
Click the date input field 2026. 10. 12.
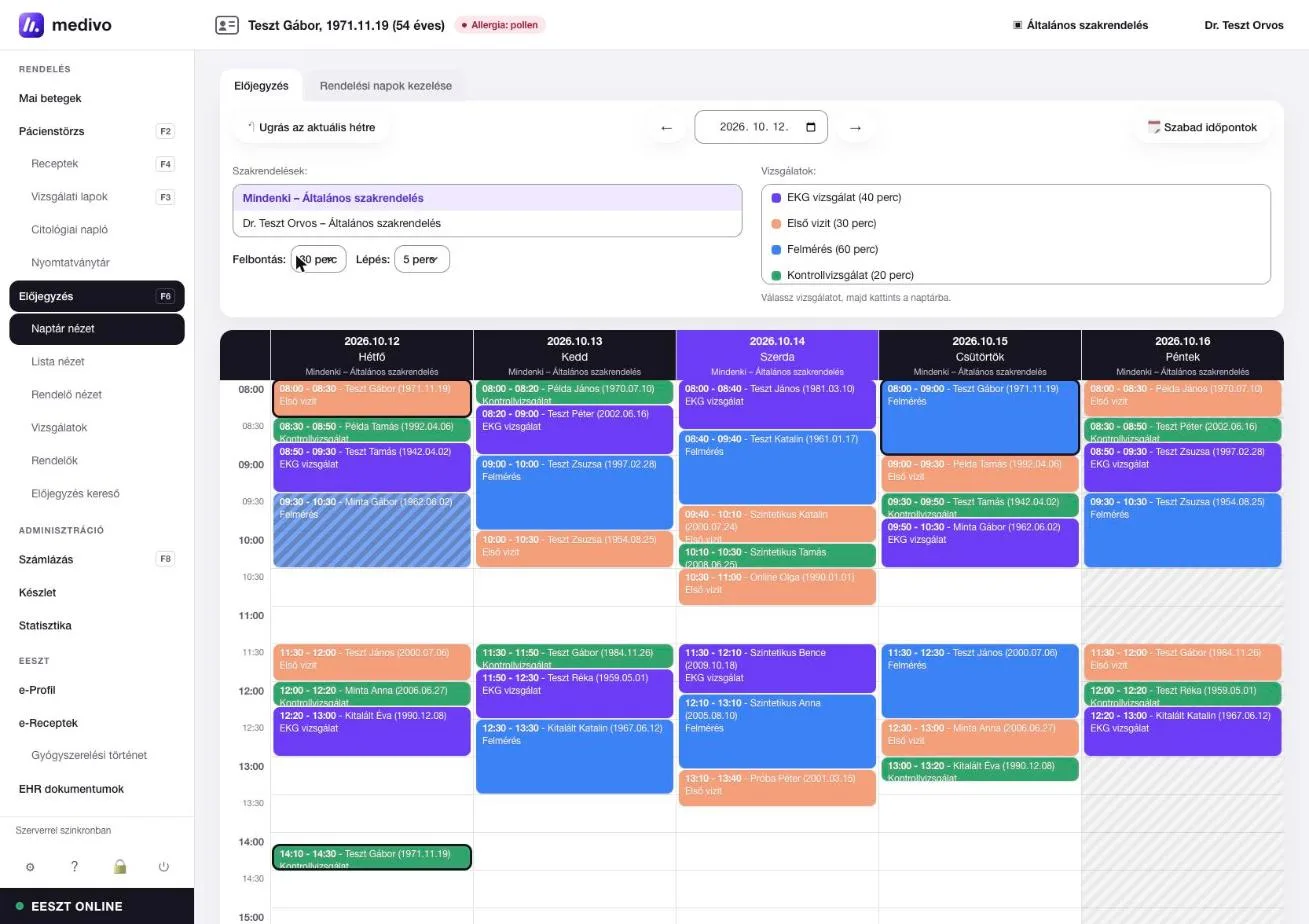(761, 127)
